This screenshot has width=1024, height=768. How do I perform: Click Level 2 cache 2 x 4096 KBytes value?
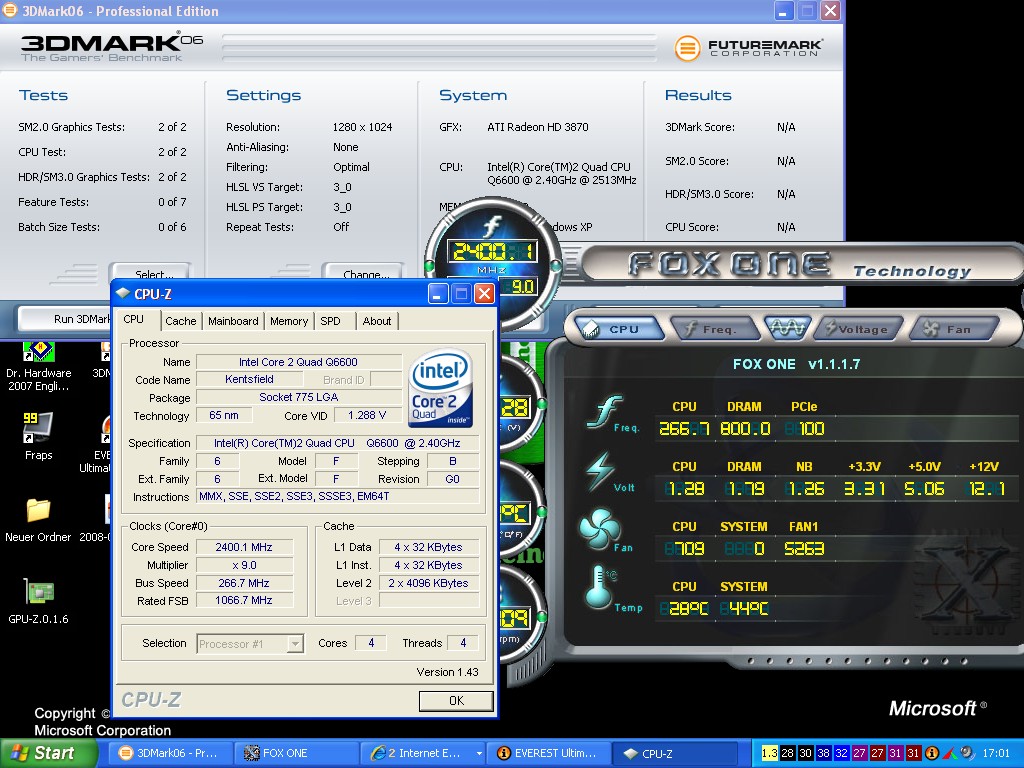pyautogui.click(x=428, y=583)
